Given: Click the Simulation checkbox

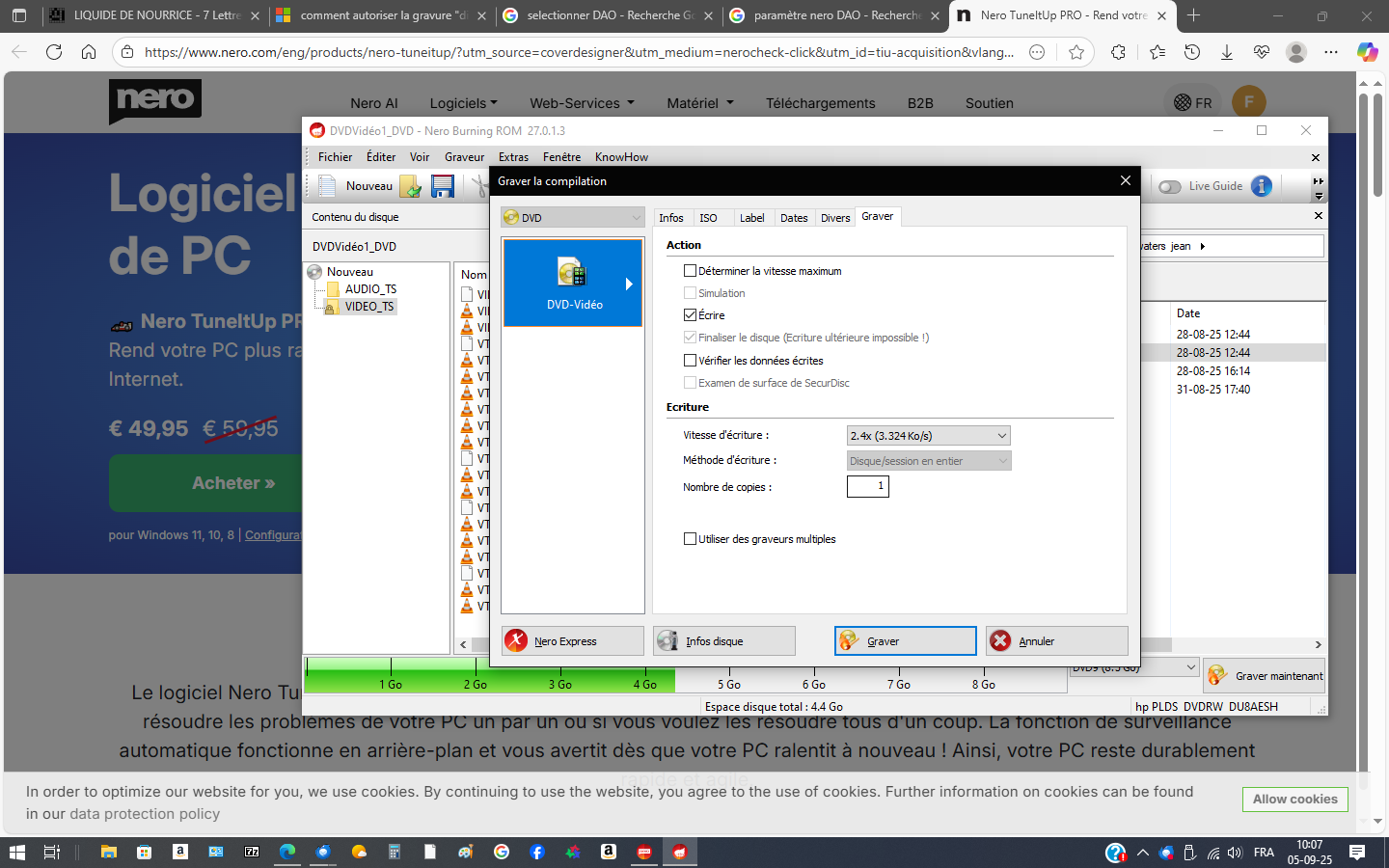Looking at the screenshot, I should [x=690, y=293].
